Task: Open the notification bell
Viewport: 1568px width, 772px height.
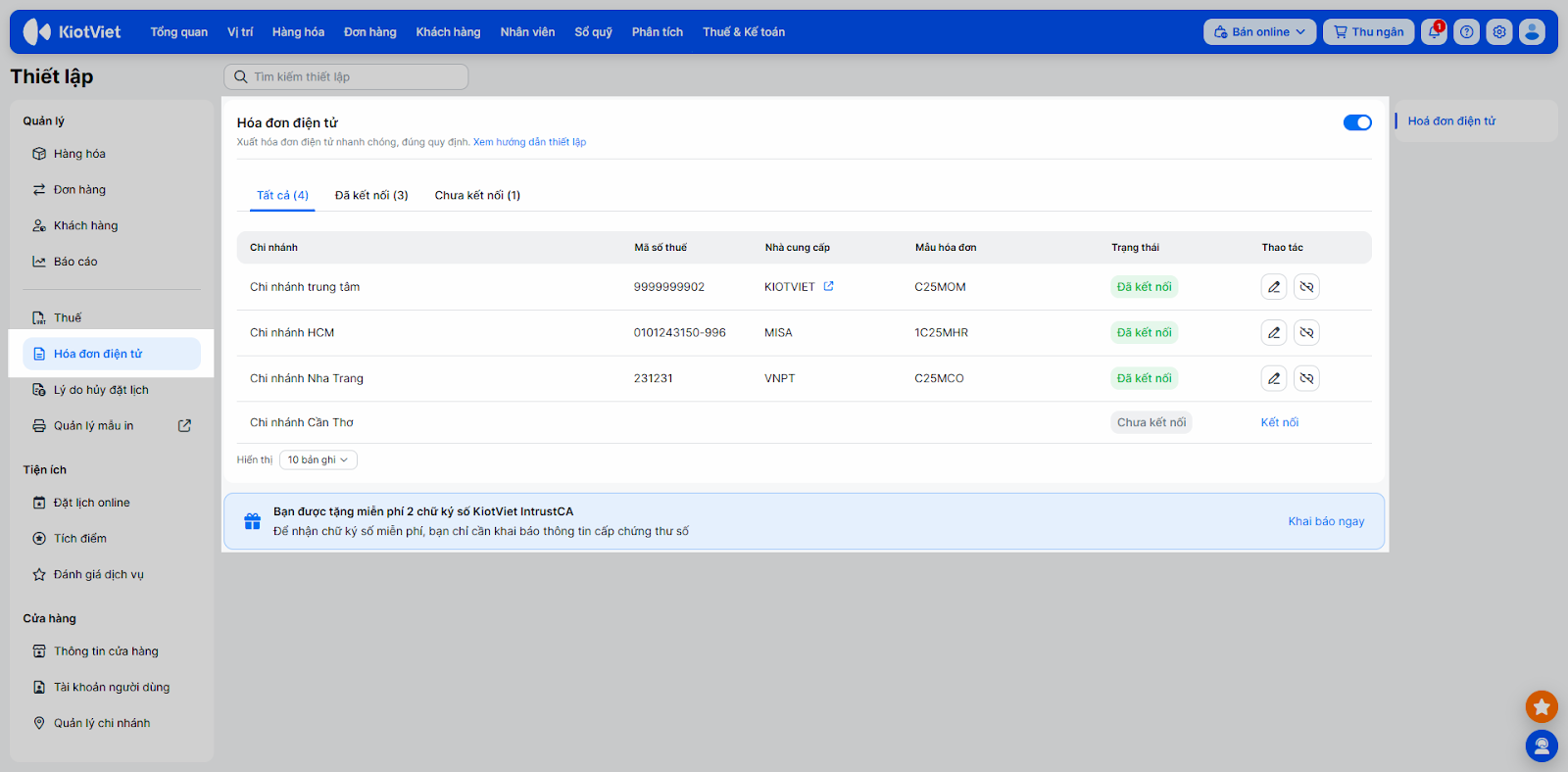Action: point(1434,32)
